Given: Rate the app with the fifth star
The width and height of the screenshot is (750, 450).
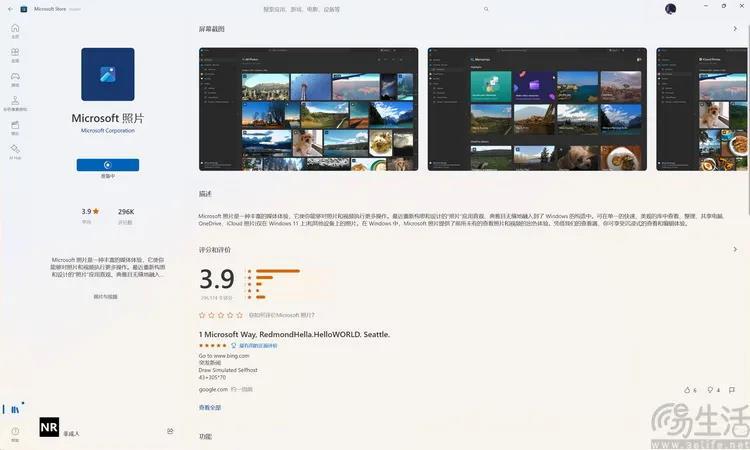Looking at the screenshot, I should coord(240,315).
